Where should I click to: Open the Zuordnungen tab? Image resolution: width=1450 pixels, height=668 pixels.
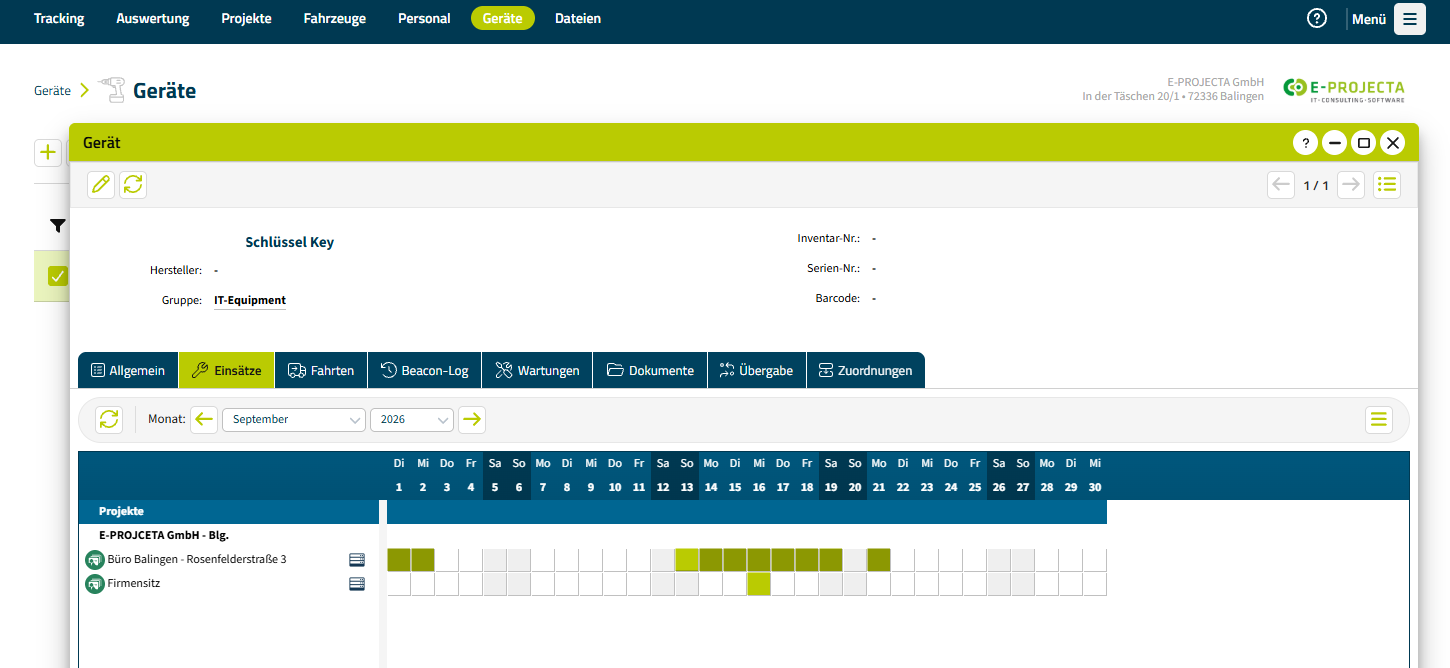click(x=866, y=370)
